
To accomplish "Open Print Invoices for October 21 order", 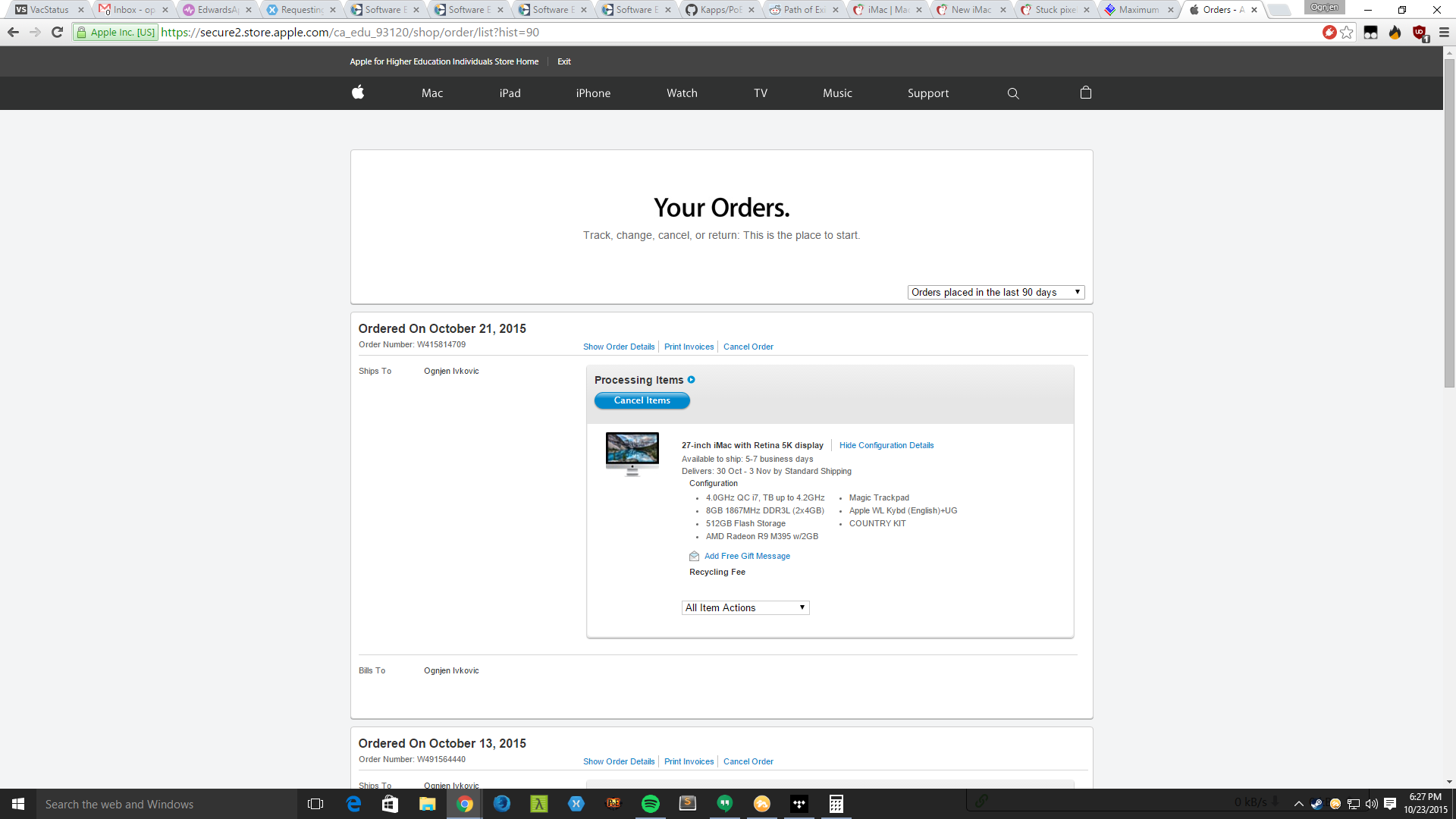I will [x=689, y=347].
